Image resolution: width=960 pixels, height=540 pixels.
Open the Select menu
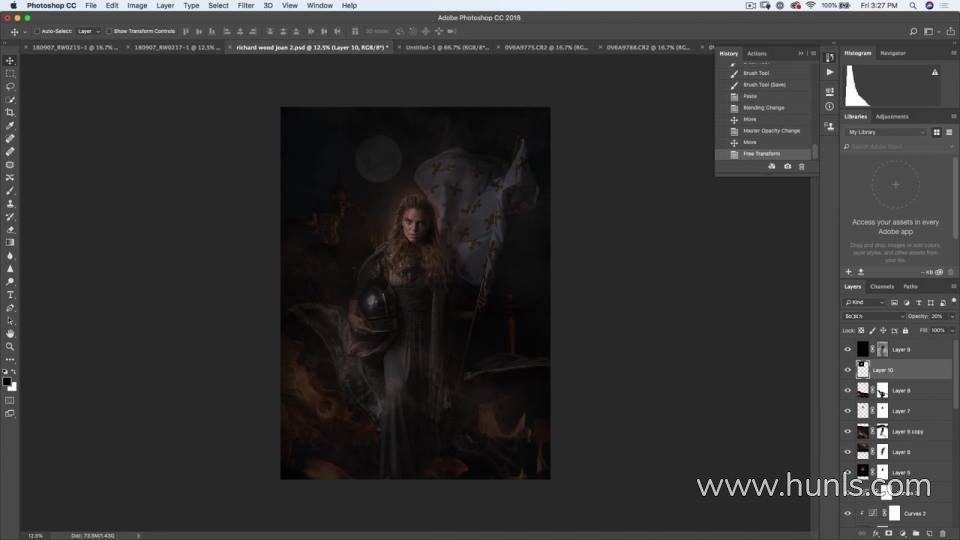[x=218, y=6]
